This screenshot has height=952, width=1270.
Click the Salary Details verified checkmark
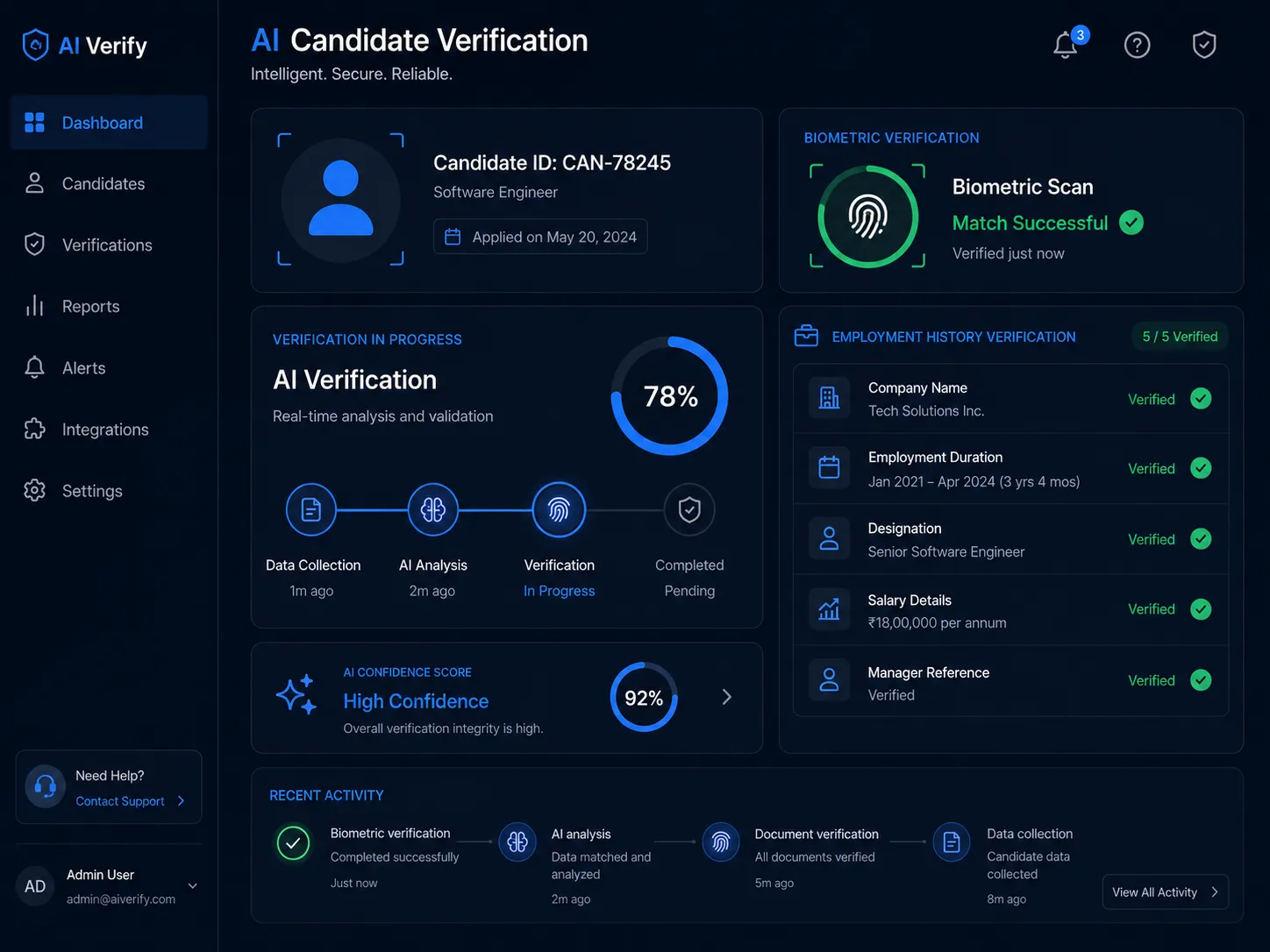tap(1201, 609)
